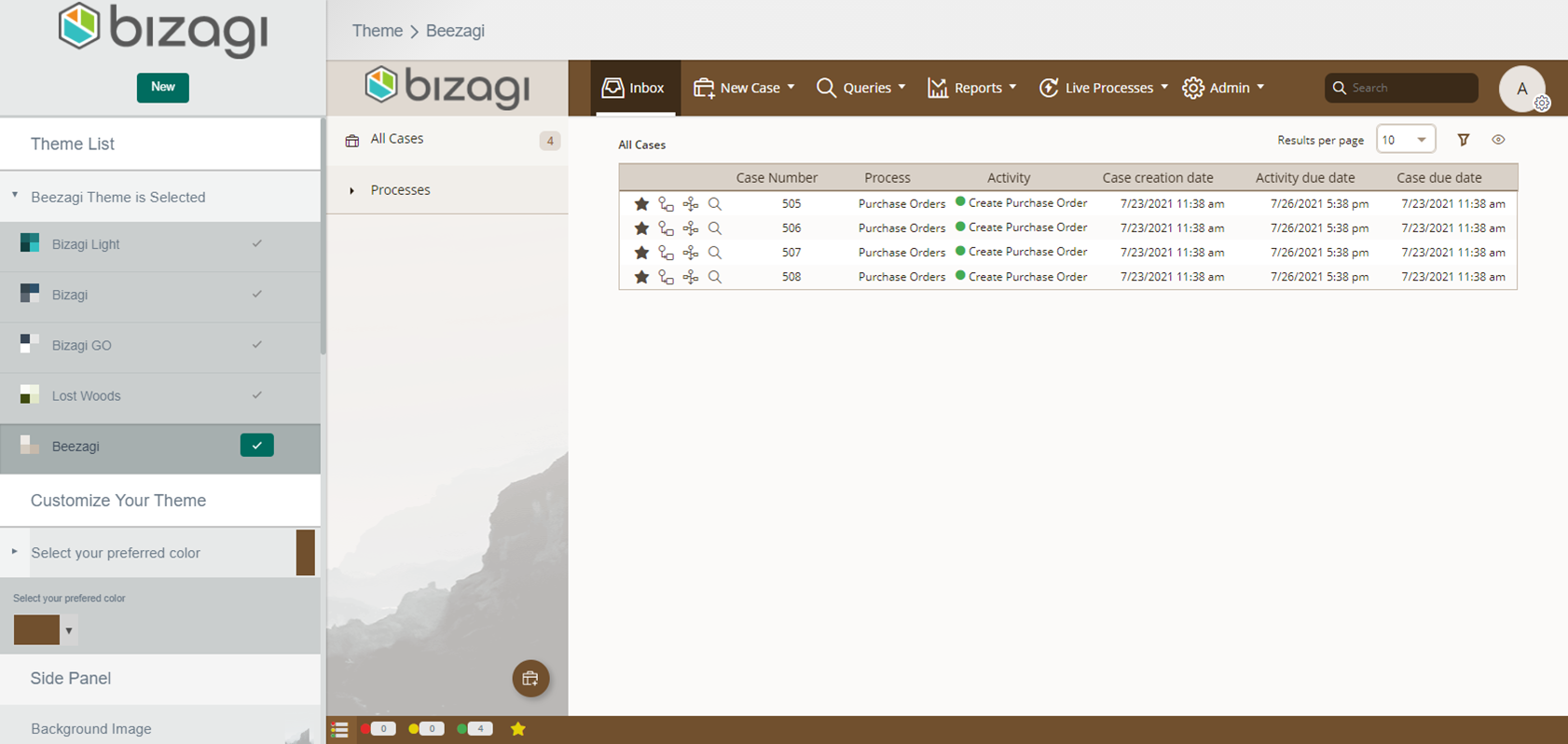Show favorites star in bottom bar

point(518,729)
